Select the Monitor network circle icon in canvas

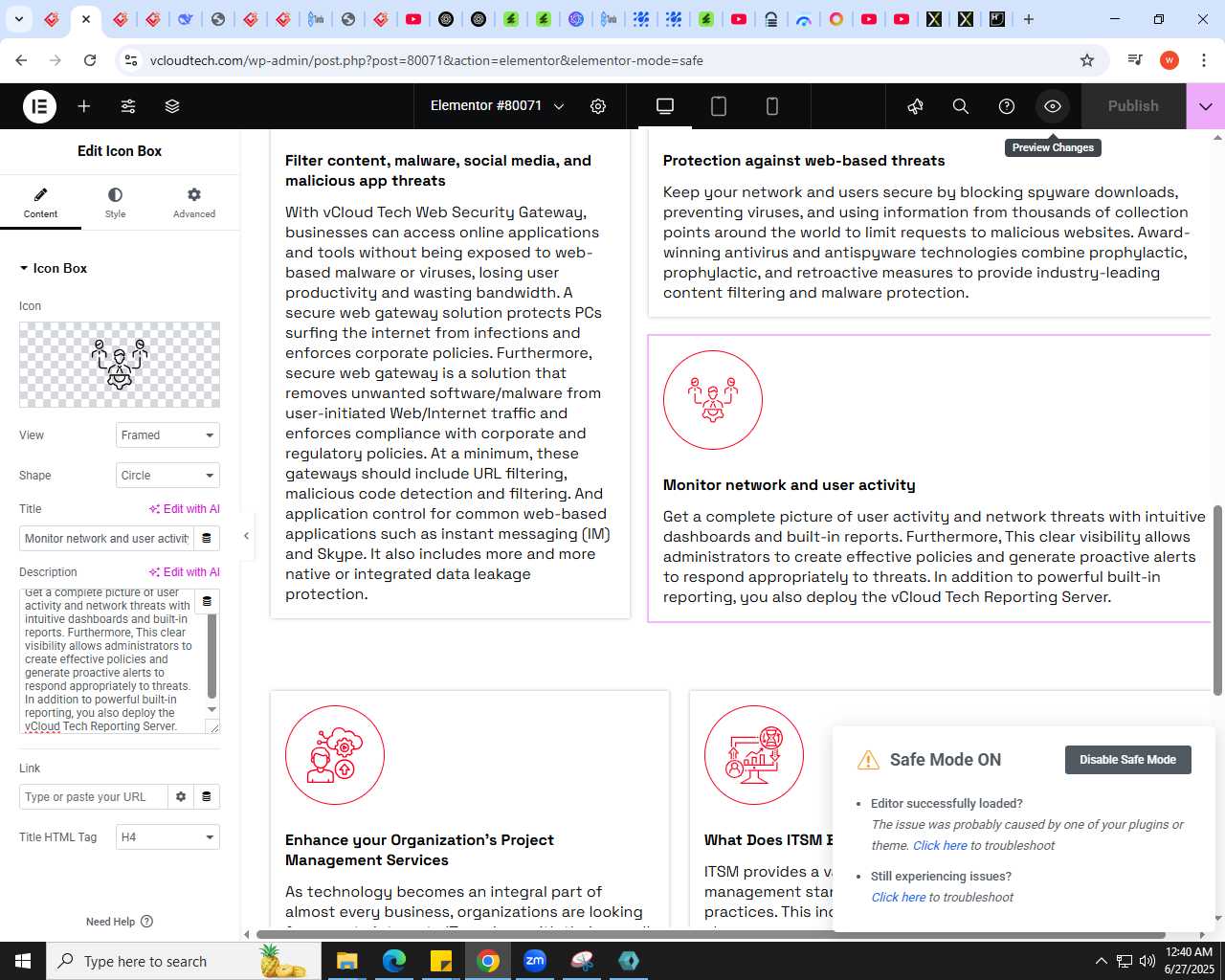tap(713, 400)
